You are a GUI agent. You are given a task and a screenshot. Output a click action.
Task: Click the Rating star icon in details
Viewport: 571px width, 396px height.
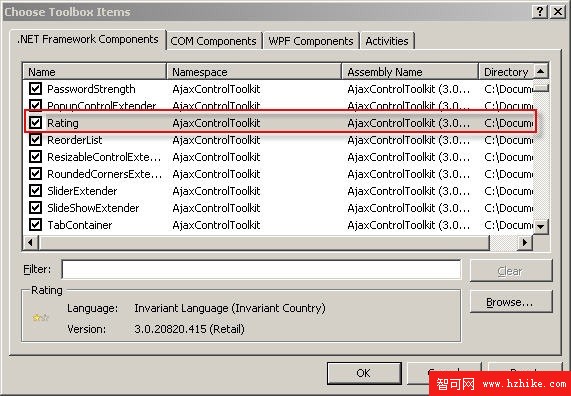point(40,318)
